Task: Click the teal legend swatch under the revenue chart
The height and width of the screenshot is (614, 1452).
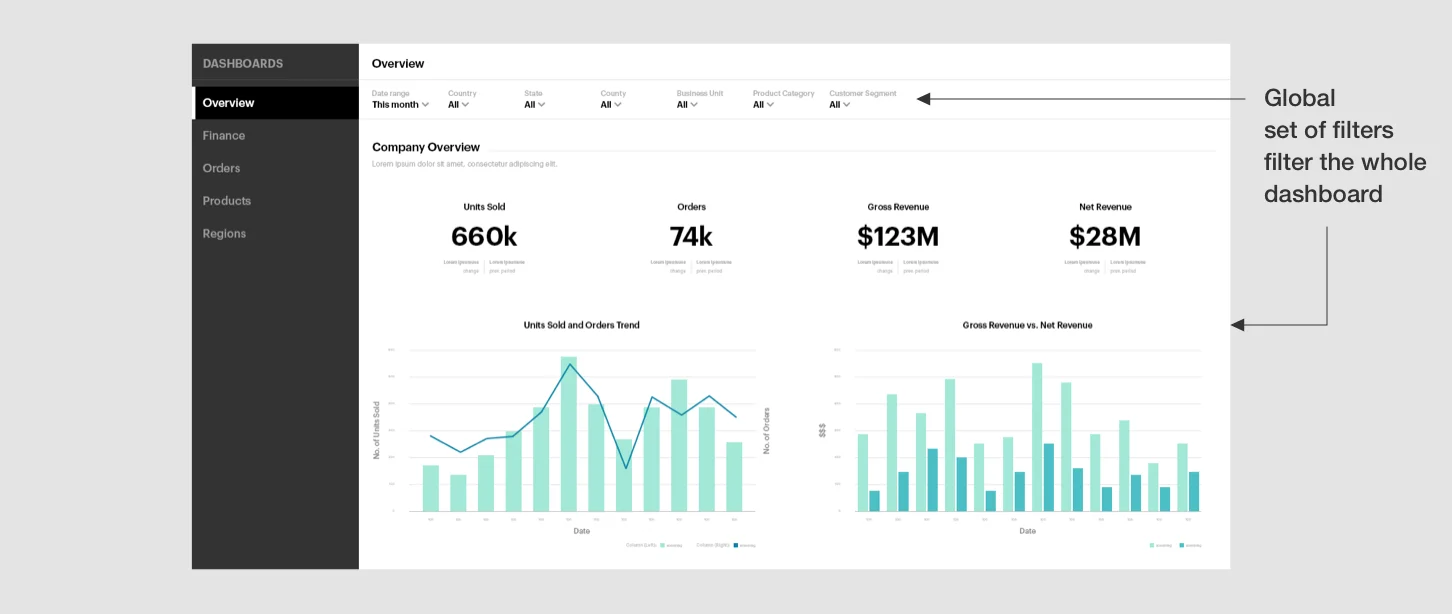Action: (1182, 545)
